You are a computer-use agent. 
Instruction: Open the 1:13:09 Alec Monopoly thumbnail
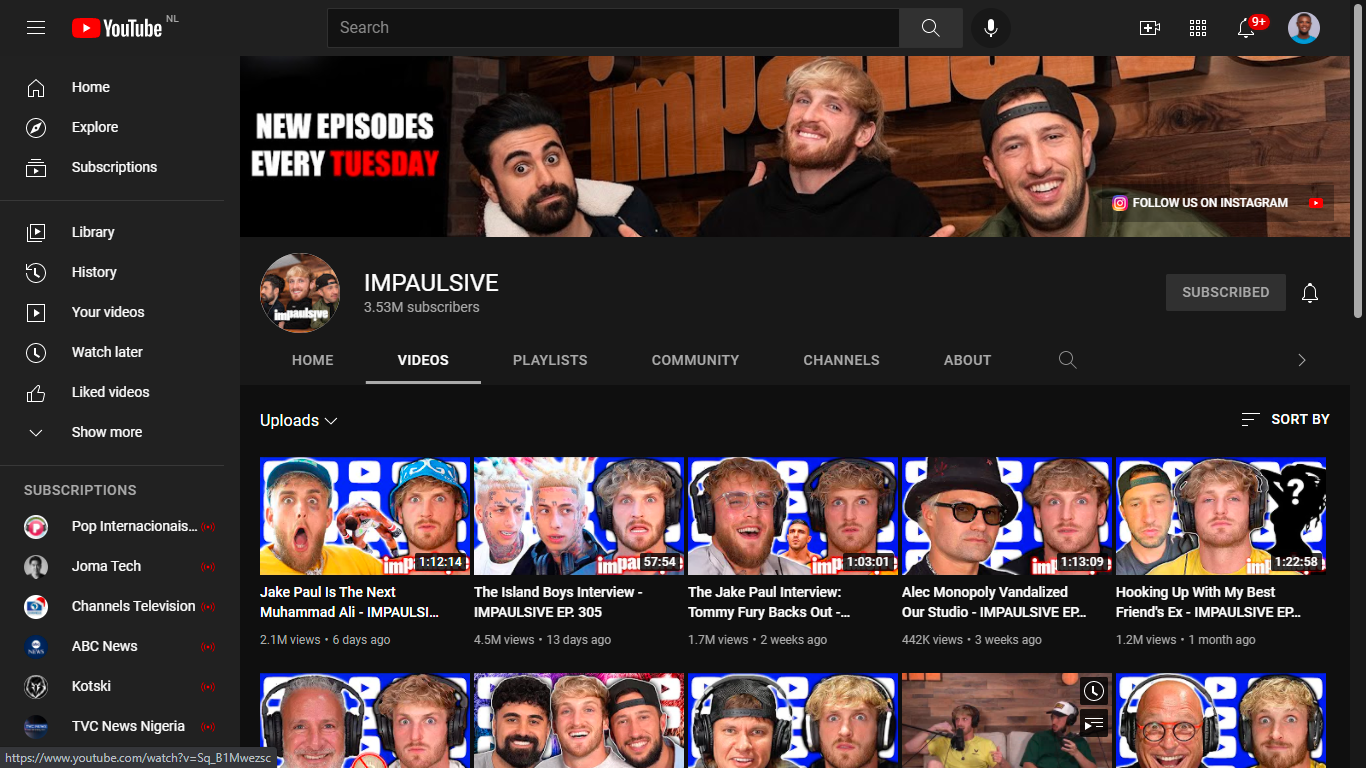pos(1007,516)
